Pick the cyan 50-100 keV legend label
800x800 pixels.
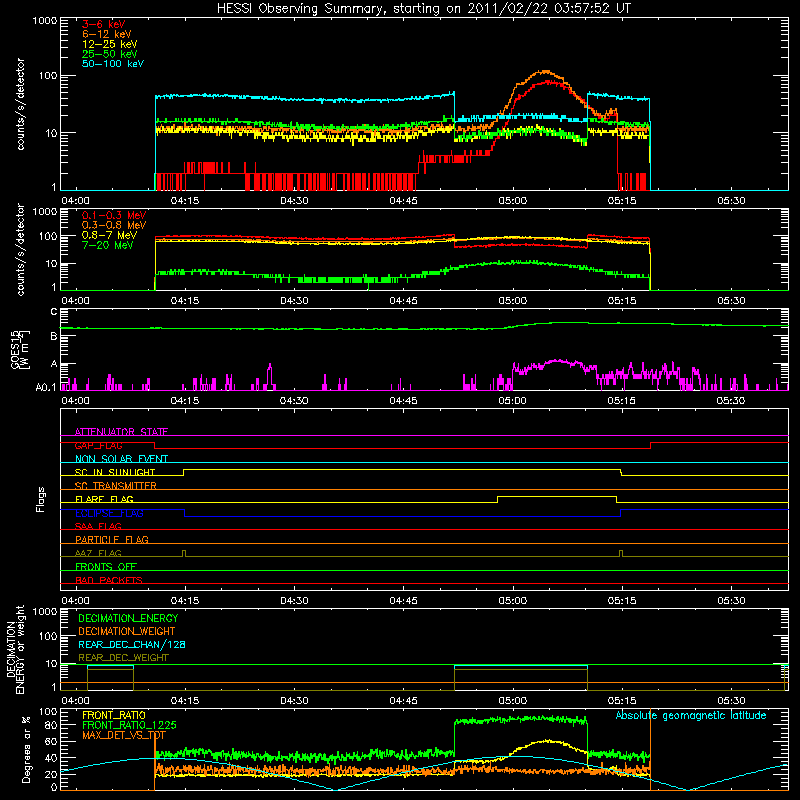[113, 64]
